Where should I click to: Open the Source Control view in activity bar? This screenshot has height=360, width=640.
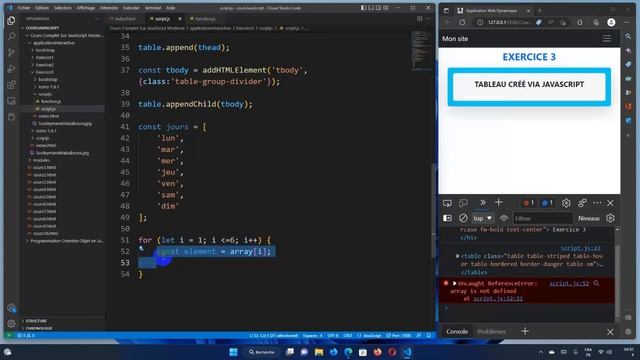[11, 52]
